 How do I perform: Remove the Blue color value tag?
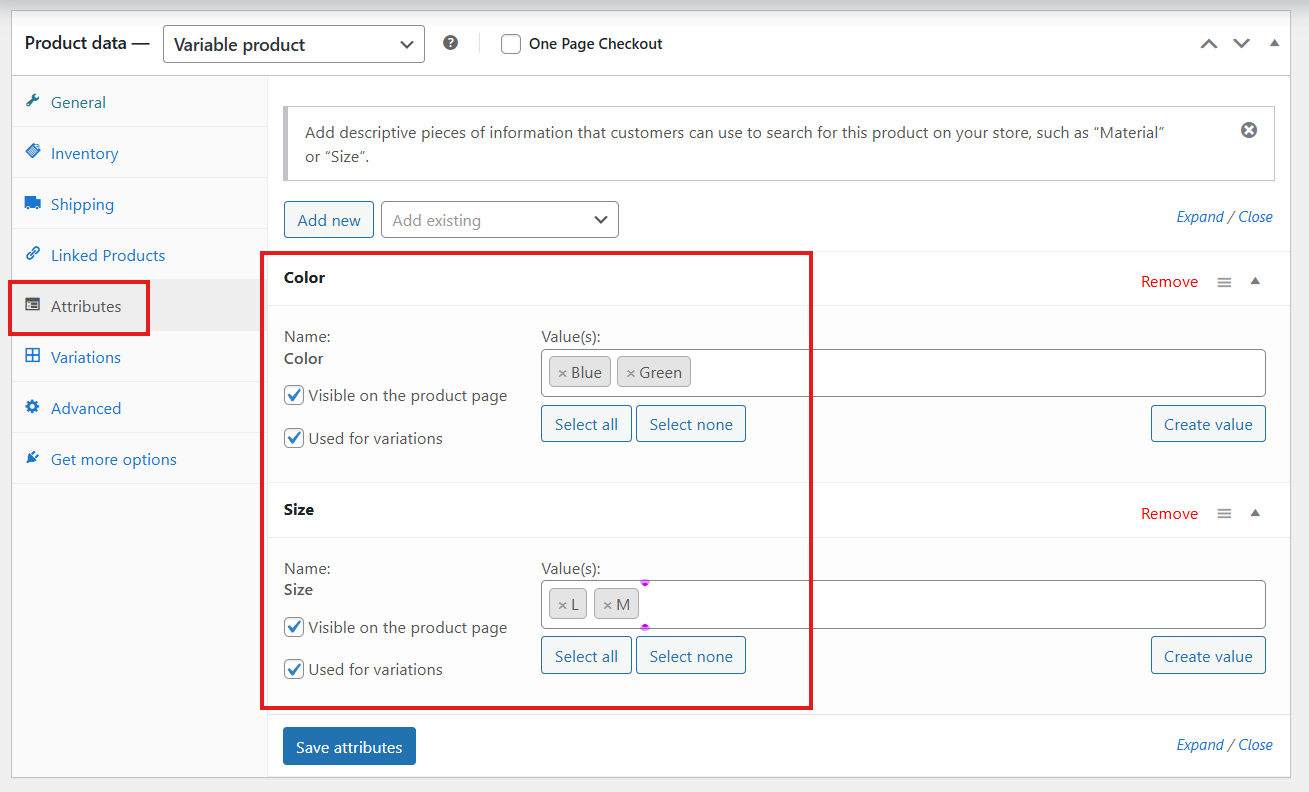(x=562, y=373)
